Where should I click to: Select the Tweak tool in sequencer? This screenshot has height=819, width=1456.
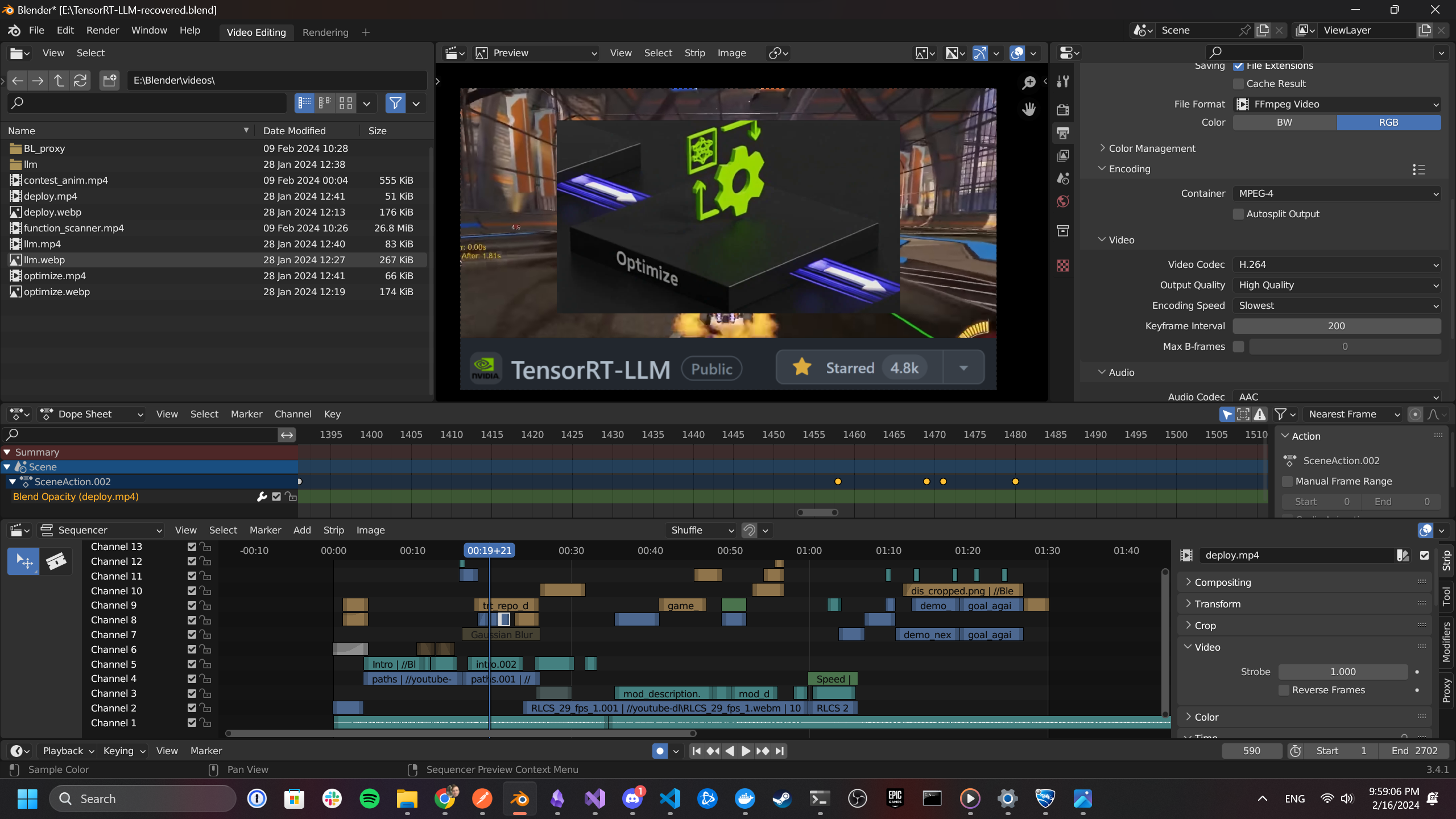click(x=24, y=561)
